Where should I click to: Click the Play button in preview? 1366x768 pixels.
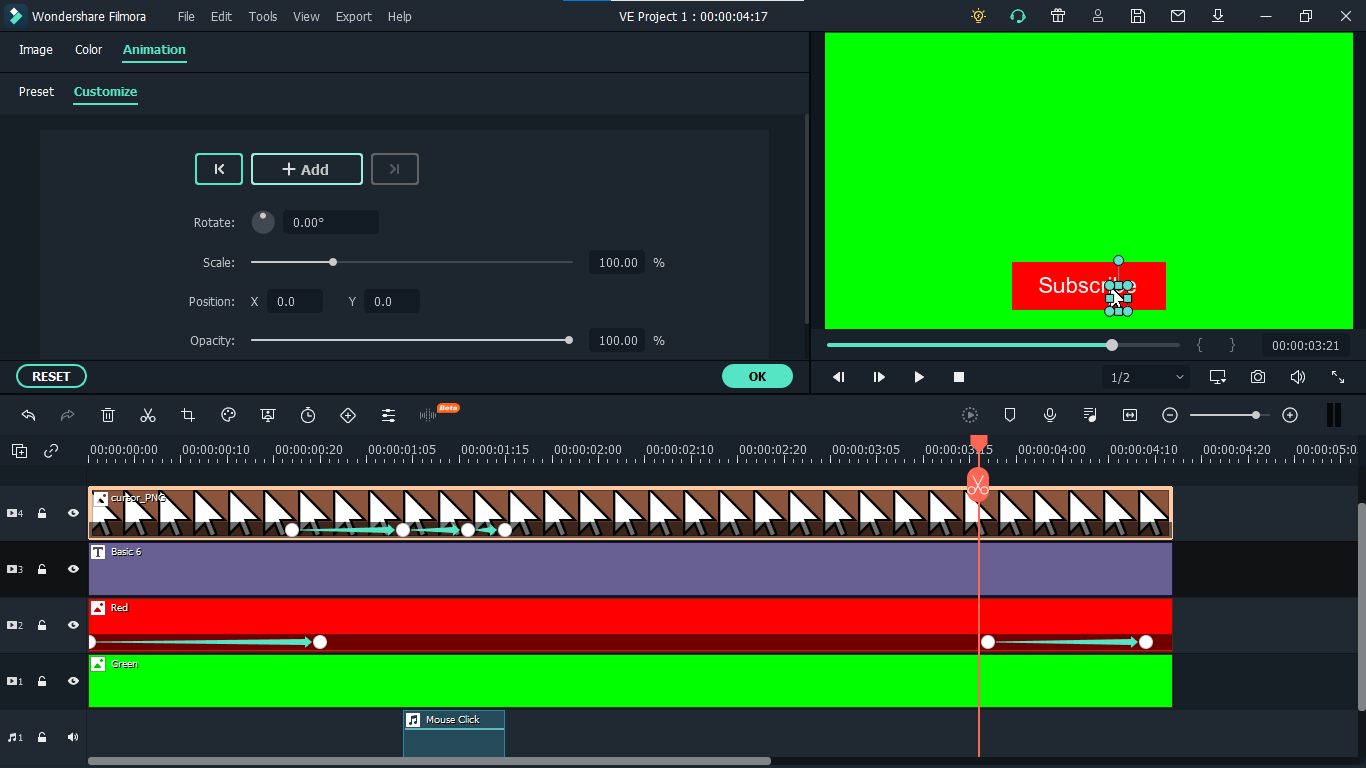coord(918,377)
